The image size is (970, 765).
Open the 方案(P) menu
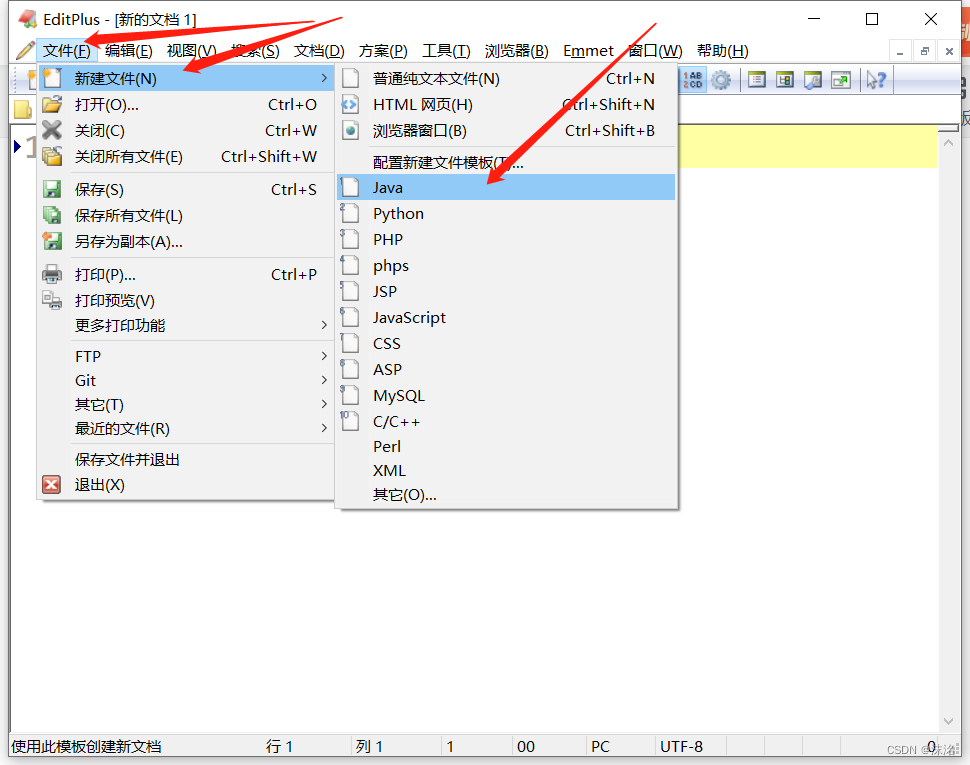pos(383,51)
